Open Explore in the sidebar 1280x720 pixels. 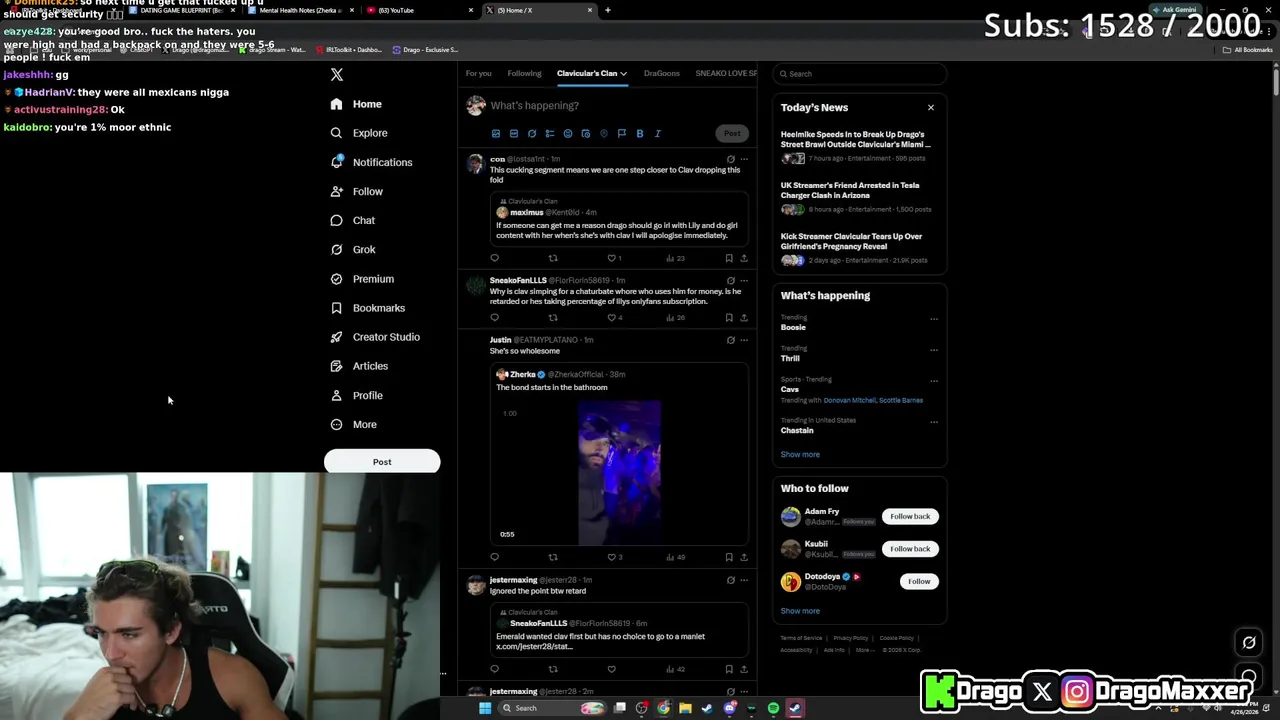pyautogui.click(x=359, y=133)
